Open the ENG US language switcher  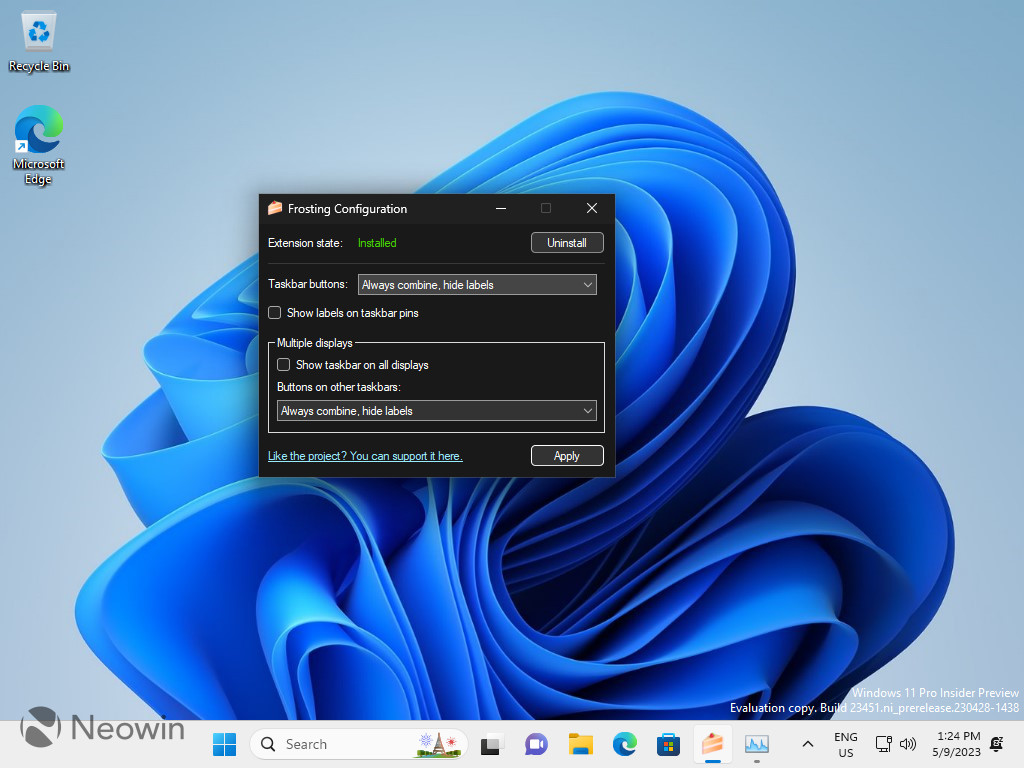(845, 744)
